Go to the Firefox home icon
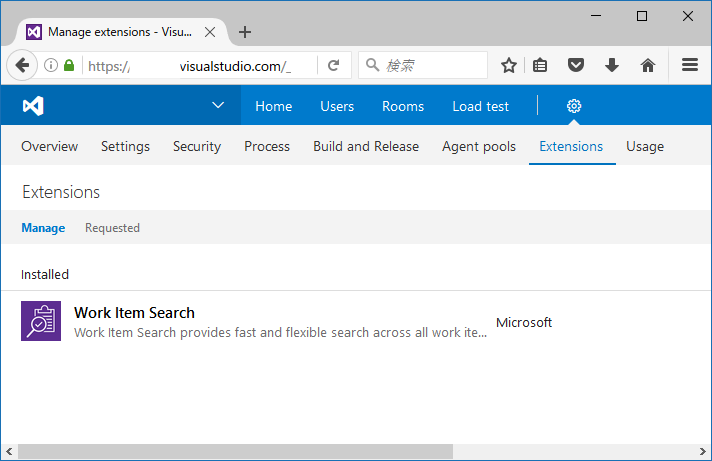Image resolution: width=712 pixels, height=461 pixels. pos(648,66)
